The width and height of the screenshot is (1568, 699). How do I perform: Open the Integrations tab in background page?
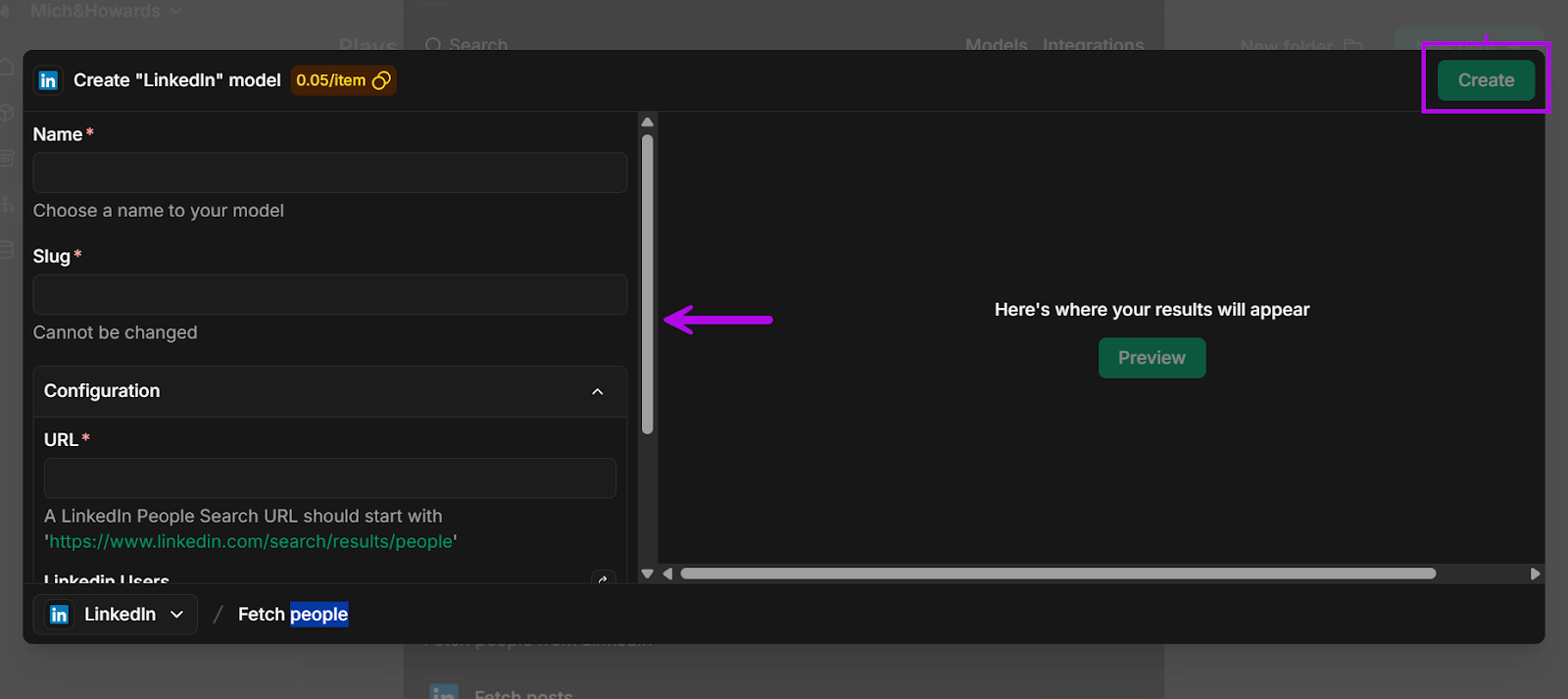tap(1093, 44)
